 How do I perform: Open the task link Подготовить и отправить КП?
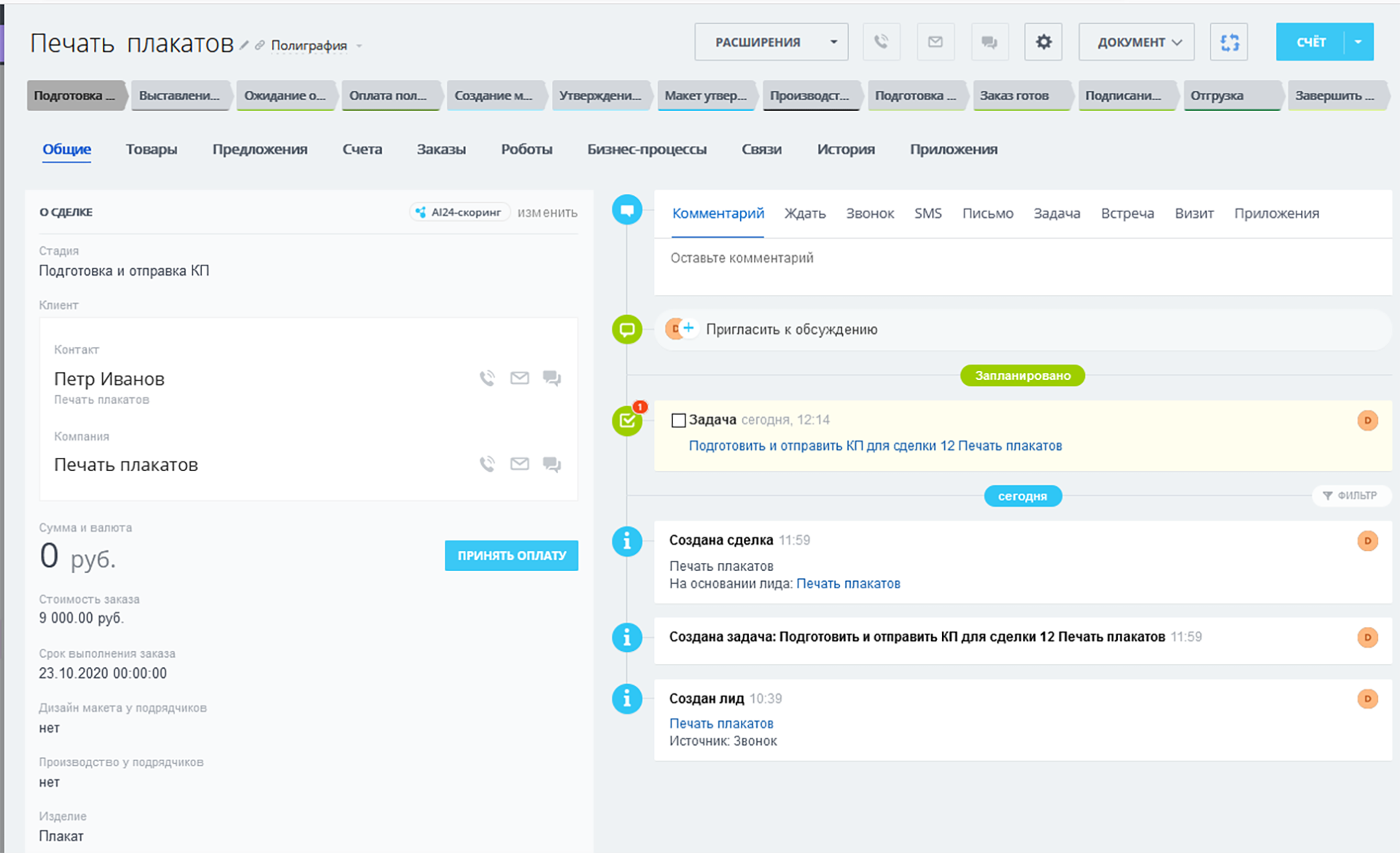[x=874, y=445]
